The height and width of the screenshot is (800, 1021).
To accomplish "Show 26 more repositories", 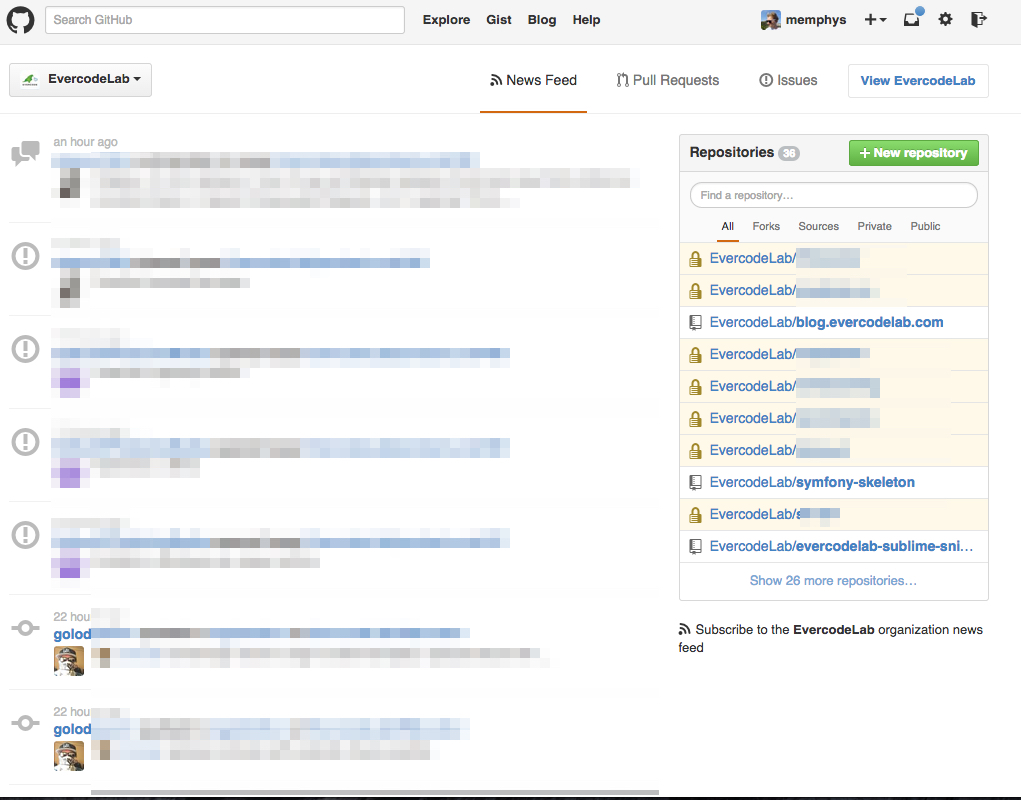I will [x=833, y=580].
